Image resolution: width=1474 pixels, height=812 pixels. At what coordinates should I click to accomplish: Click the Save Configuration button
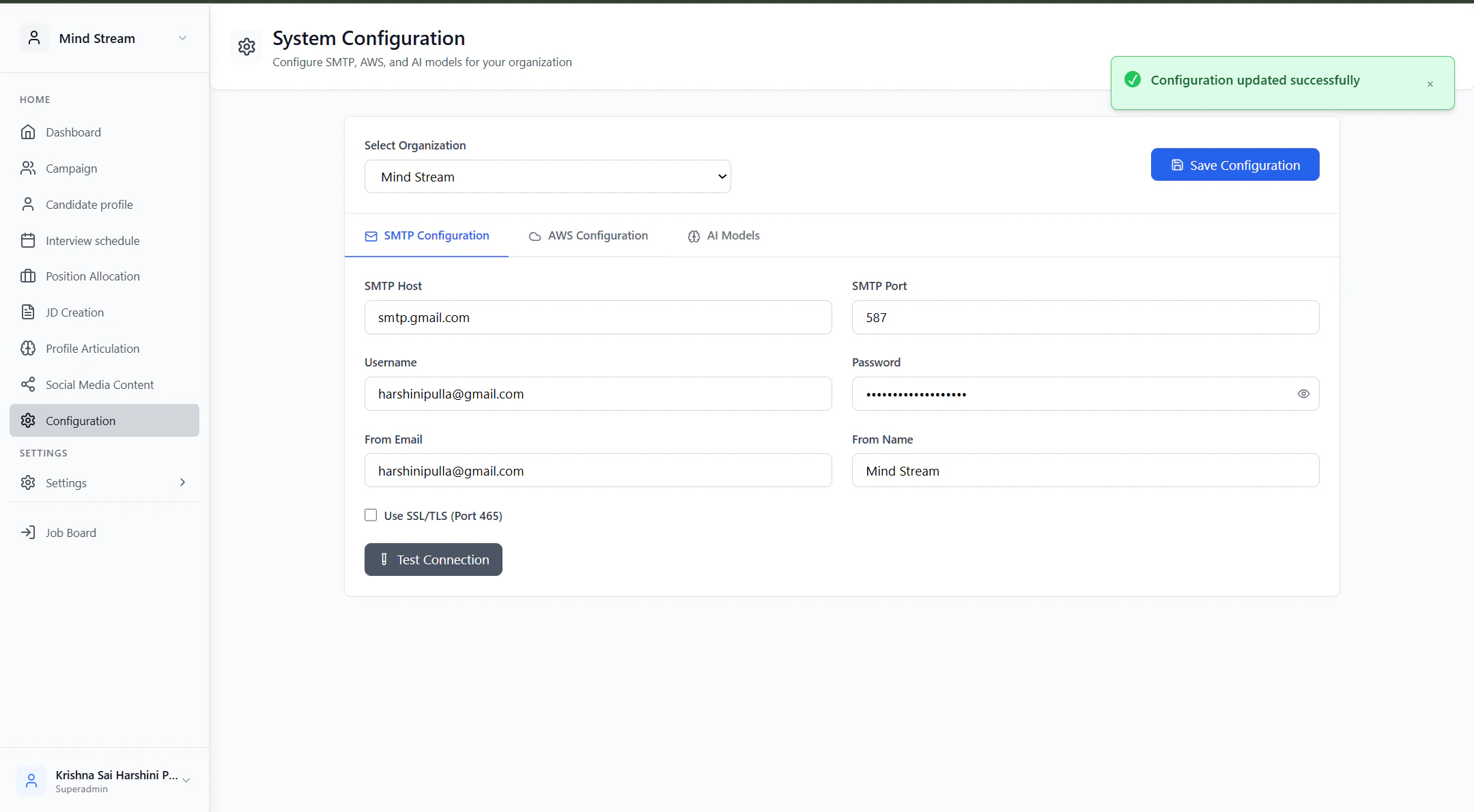click(x=1234, y=165)
